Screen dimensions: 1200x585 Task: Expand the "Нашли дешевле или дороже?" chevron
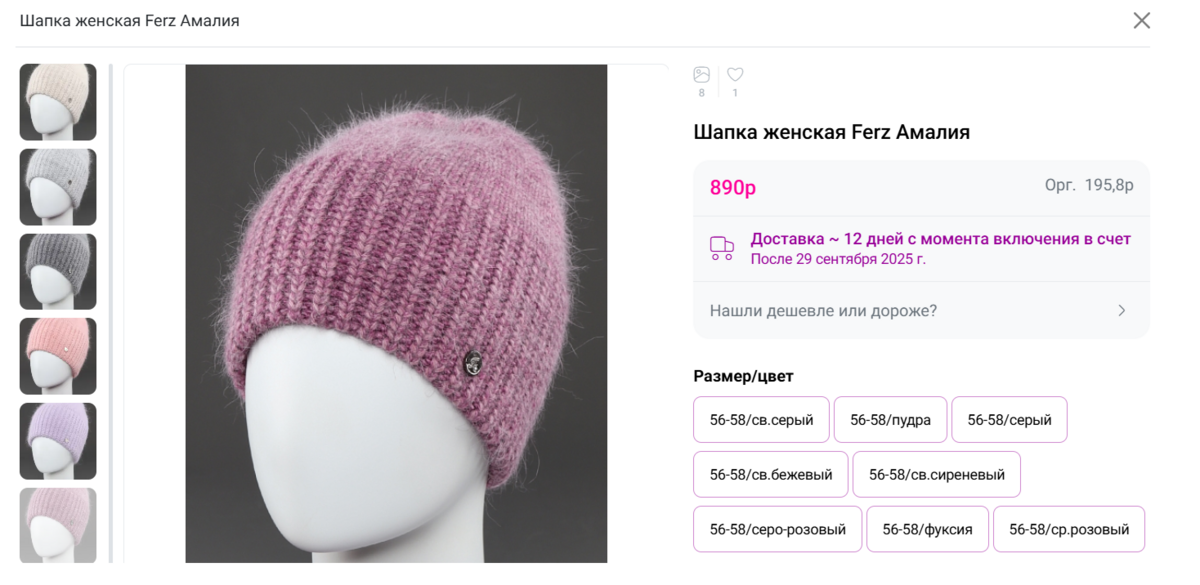pos(1122,311)
